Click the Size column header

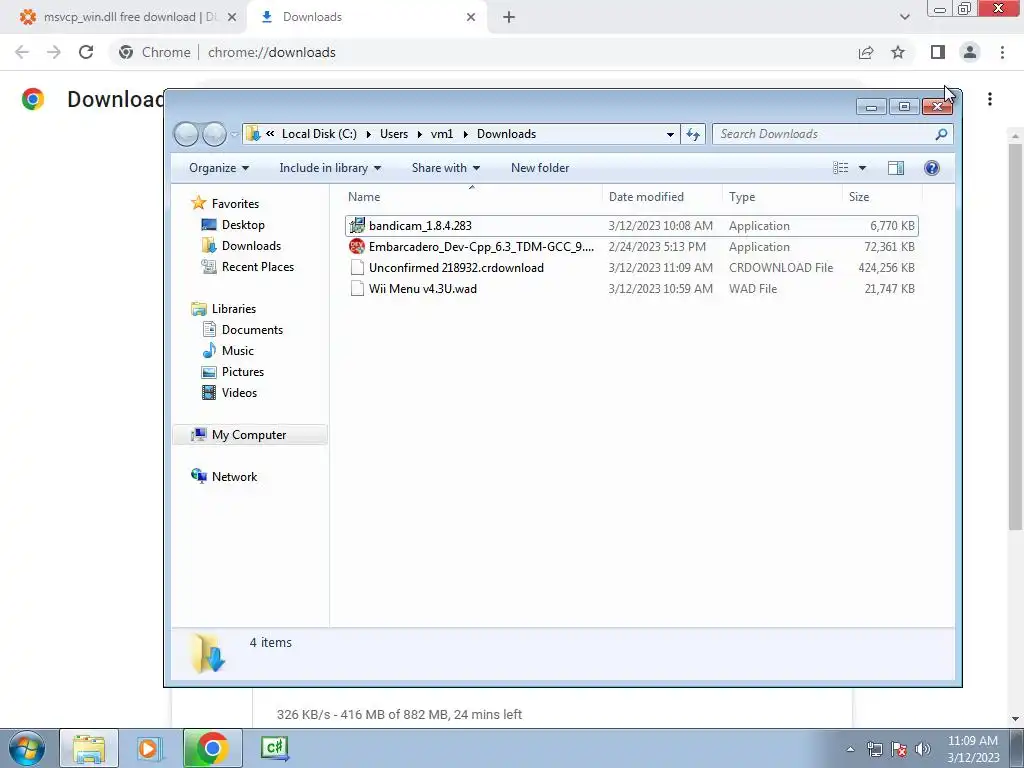882,197
